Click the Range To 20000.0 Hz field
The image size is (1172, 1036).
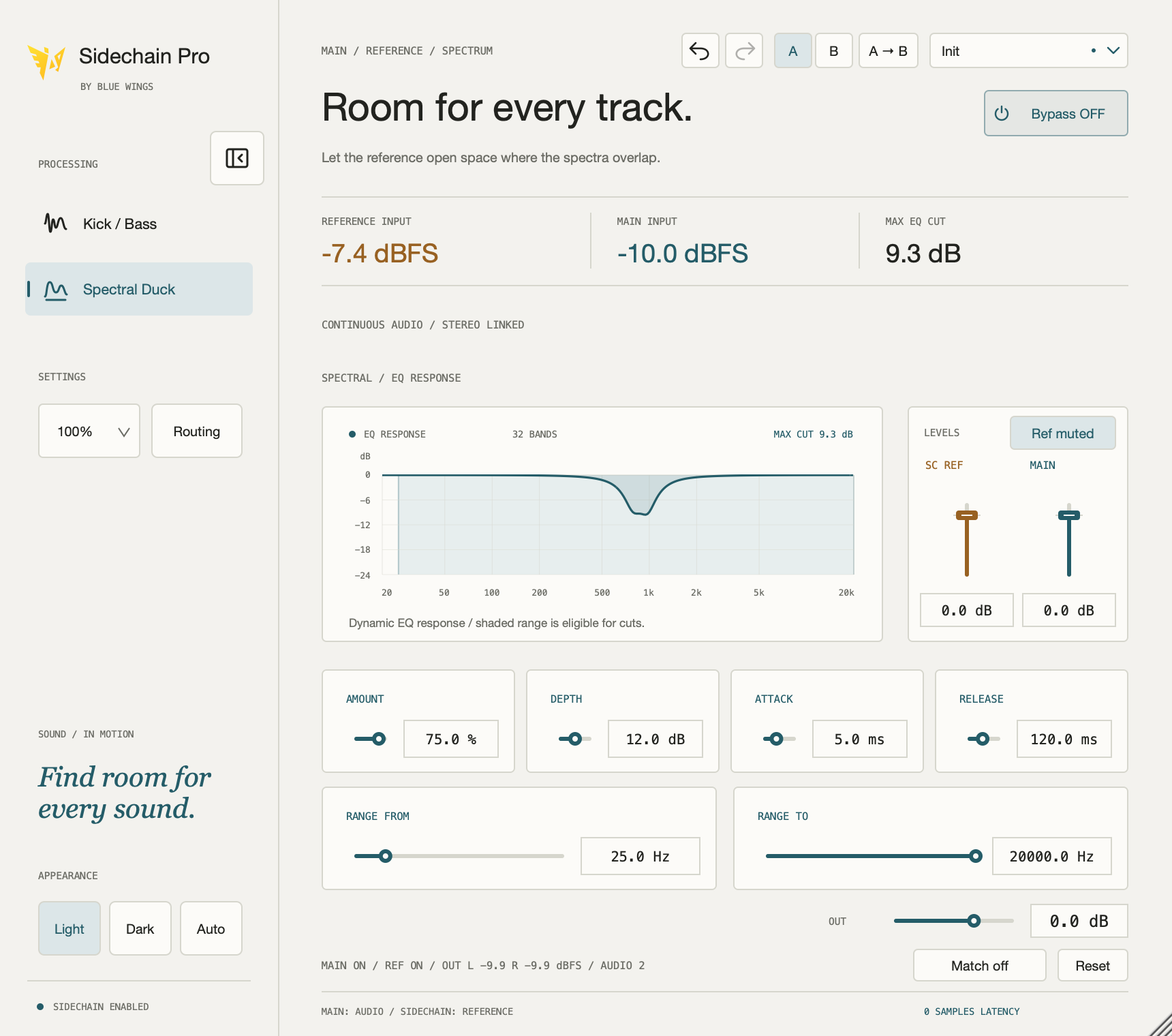point(1052,856)
